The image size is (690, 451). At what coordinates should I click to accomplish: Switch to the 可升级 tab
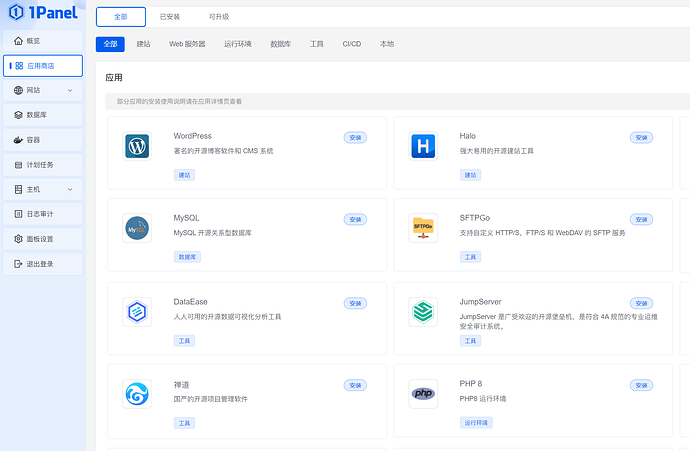(x=219, y=17)
